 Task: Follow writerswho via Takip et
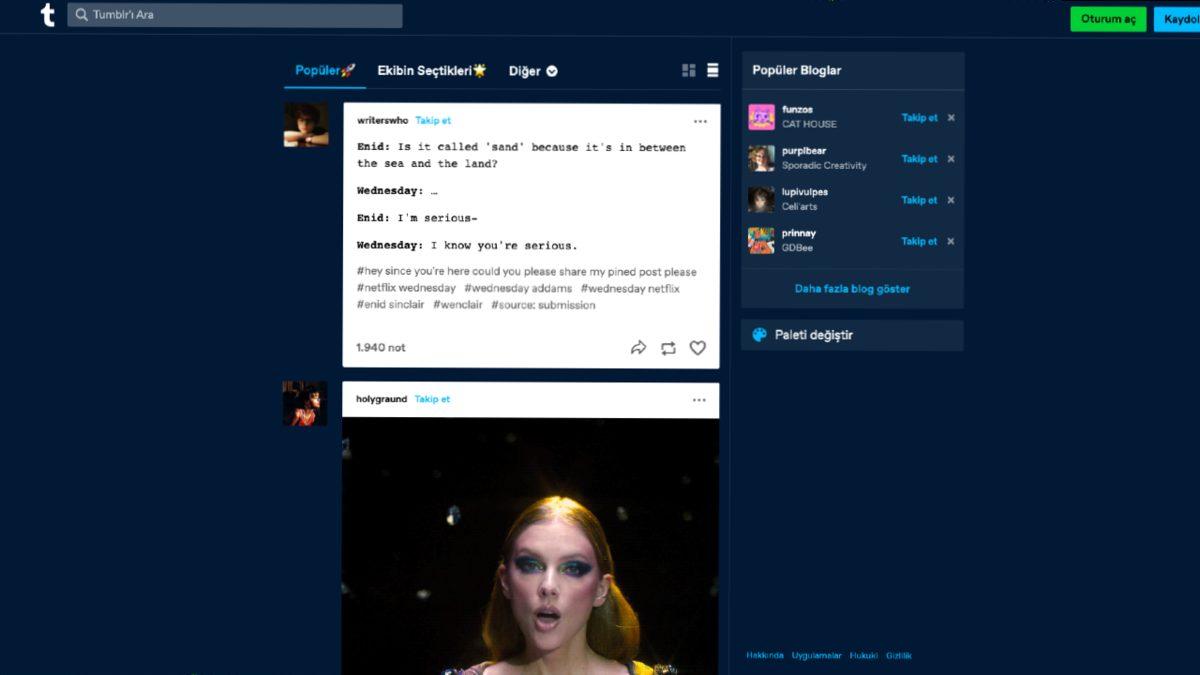(433, 120)
